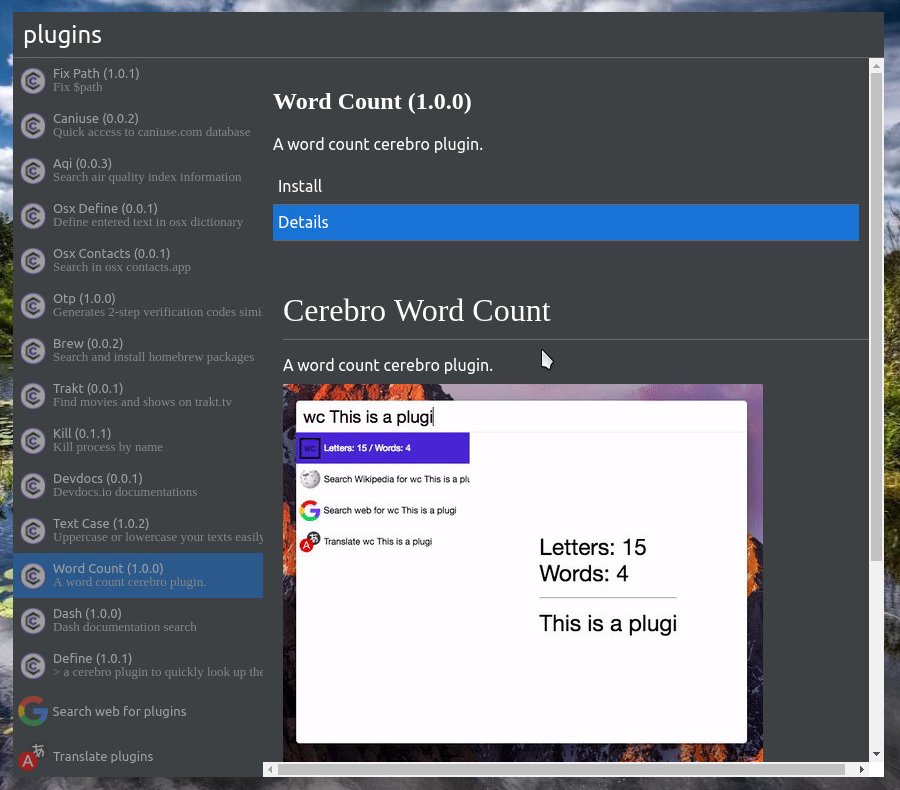The image size is (900, 790).
Task: Click the Osx Define plugin icon
Action: (x=33, y=216)
